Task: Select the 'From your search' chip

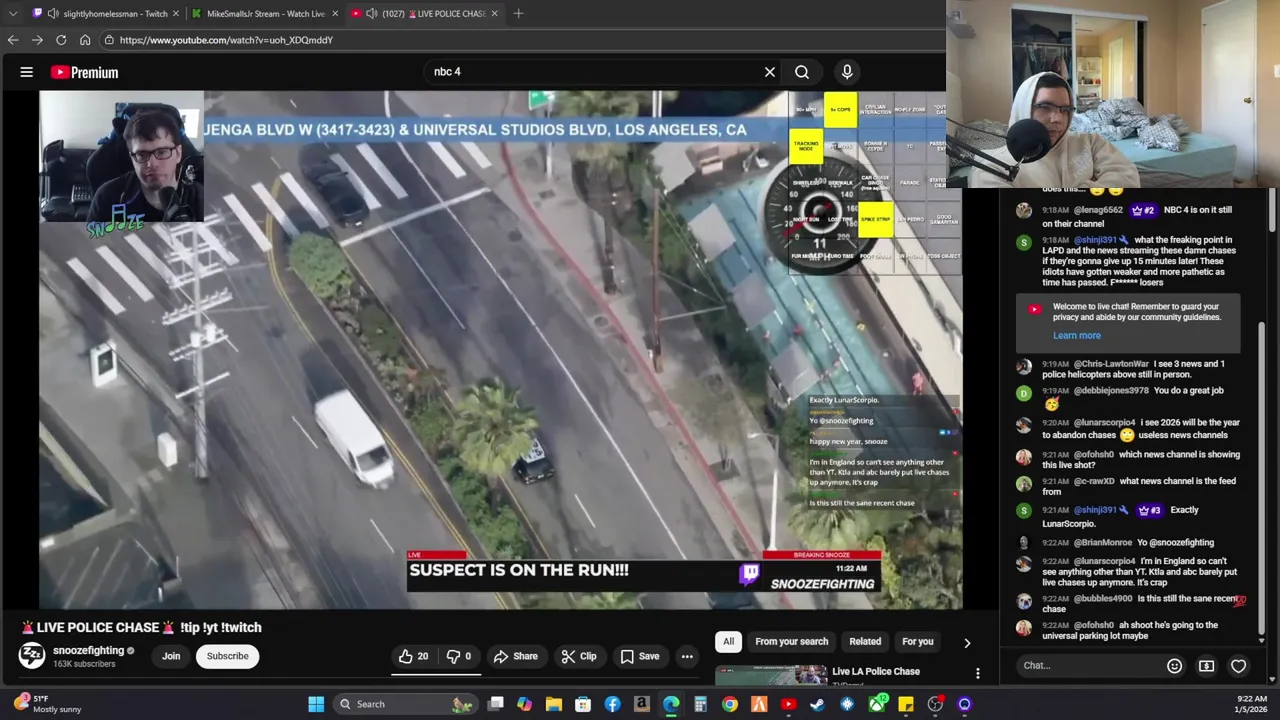Action: 791,642
